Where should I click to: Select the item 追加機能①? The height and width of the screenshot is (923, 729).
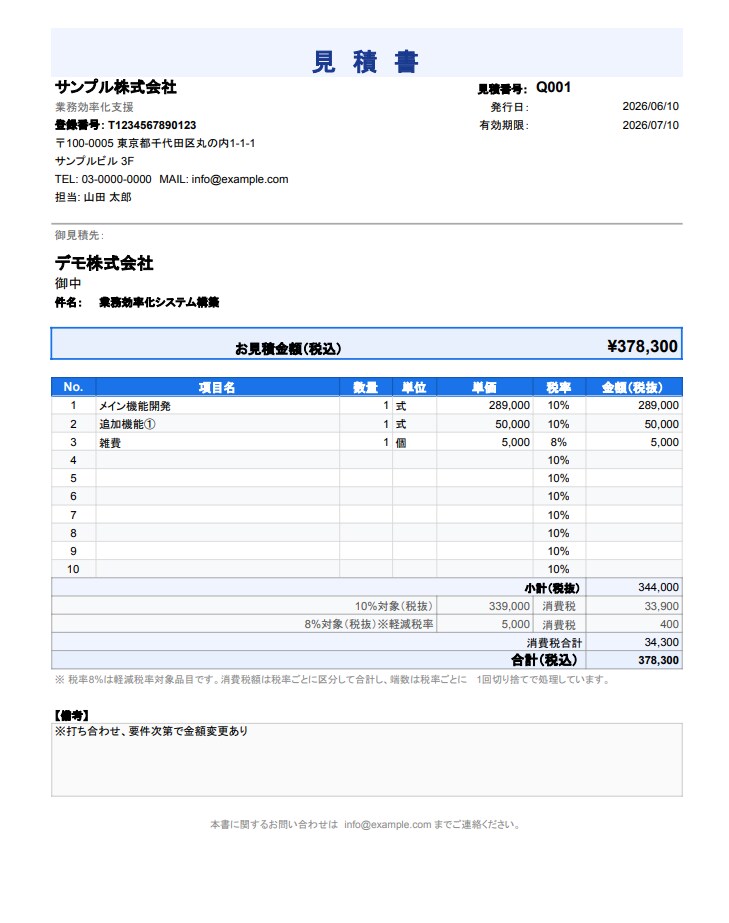[127, 424]
